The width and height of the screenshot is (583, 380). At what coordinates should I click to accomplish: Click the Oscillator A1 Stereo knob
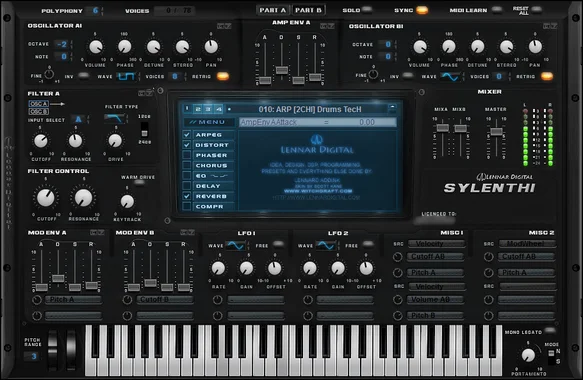[x=182, y=47]
